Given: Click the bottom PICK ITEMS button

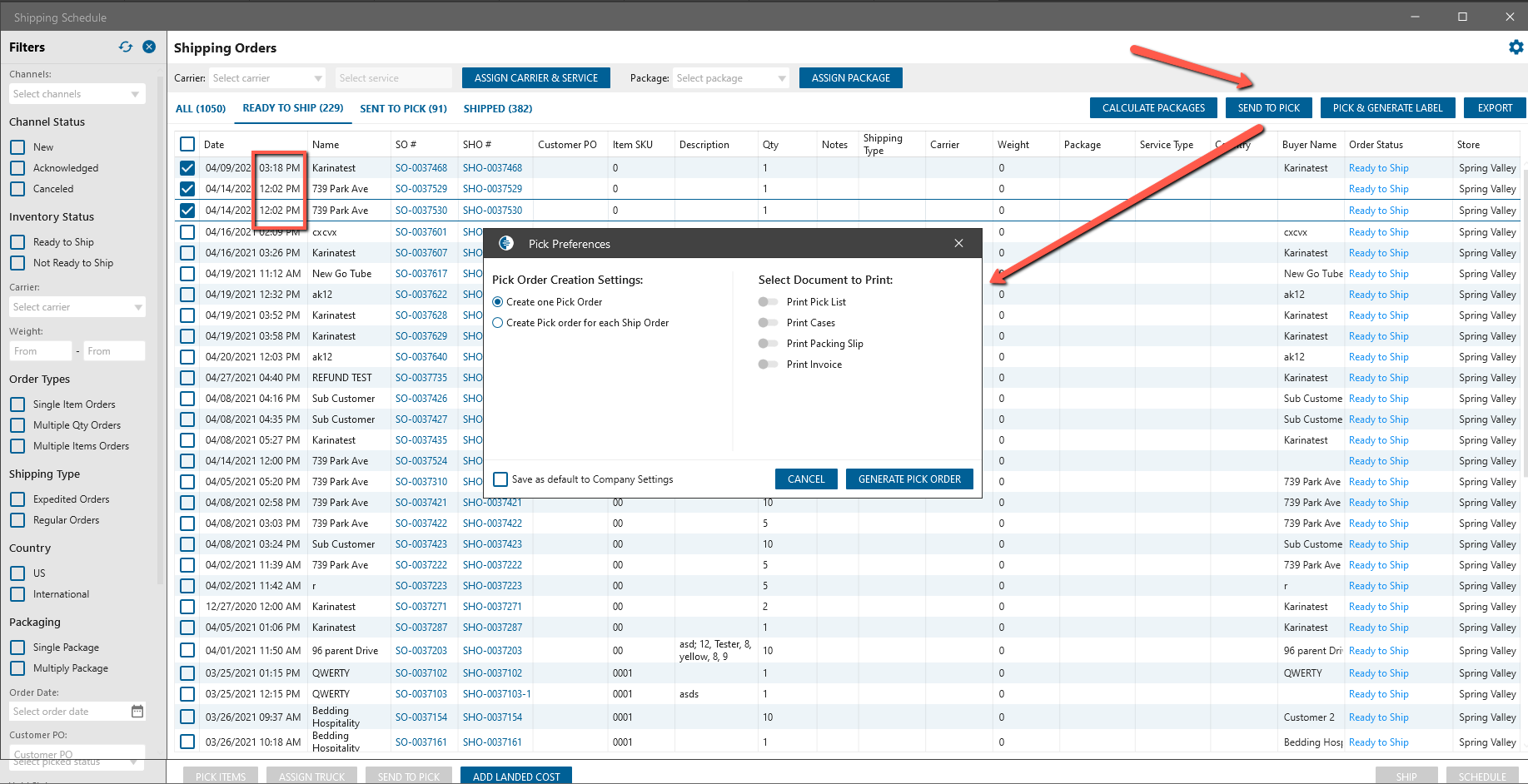Looking at the screenshot, I should coord(221,777).
